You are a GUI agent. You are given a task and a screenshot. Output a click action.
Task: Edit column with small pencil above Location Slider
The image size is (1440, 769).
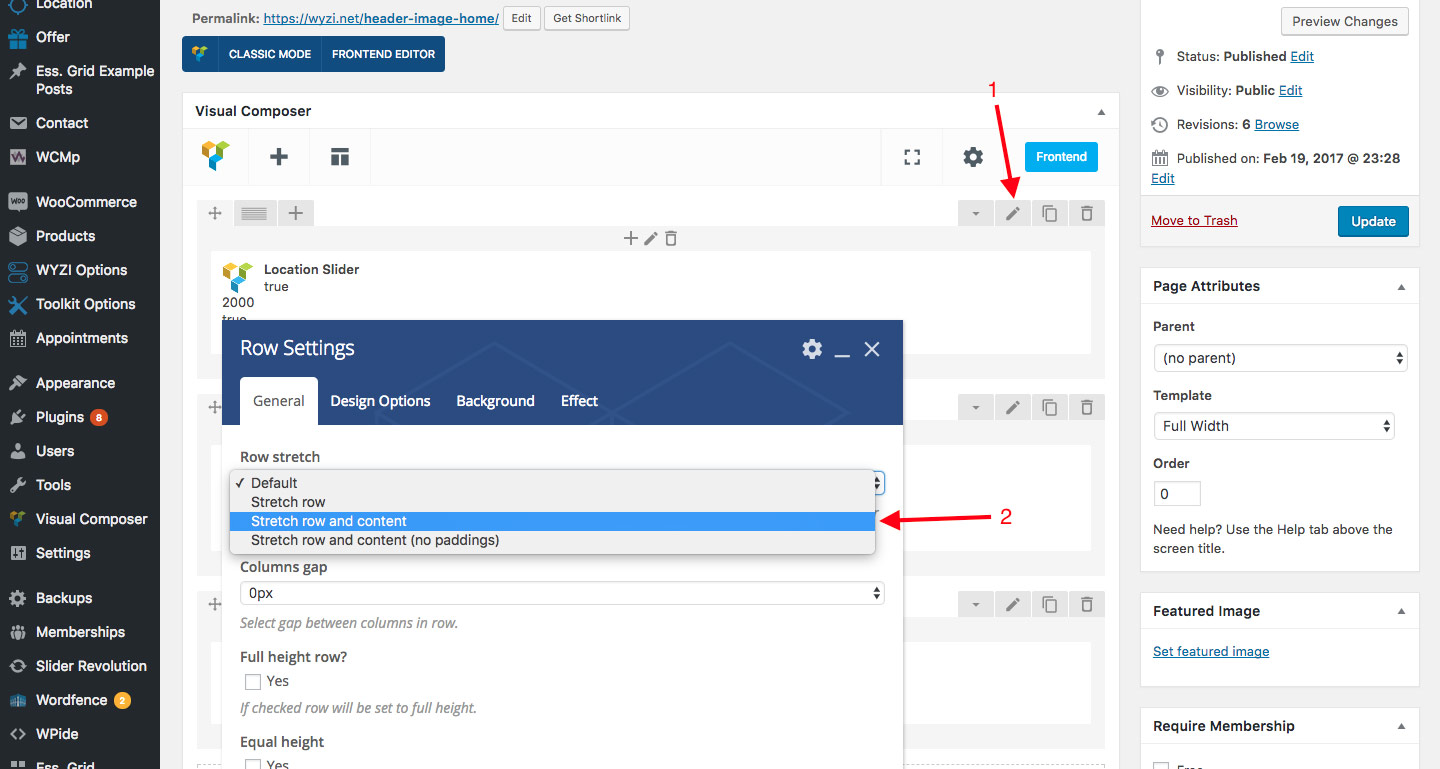pos(651,238)
